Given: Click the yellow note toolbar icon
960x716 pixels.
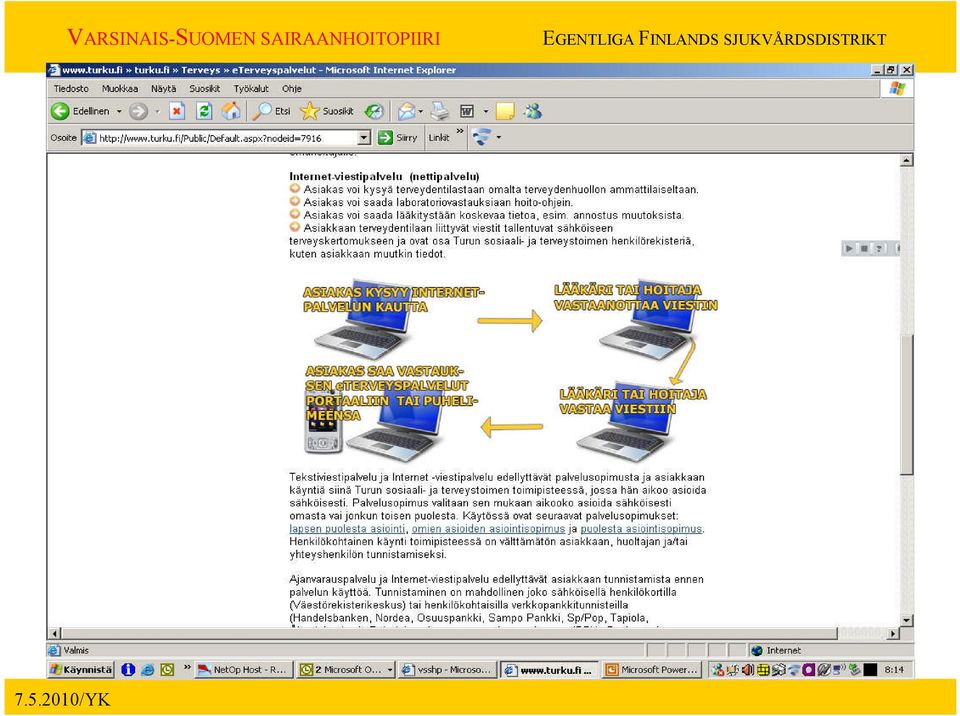Looking at the screenshot, I should click(504, 111).
